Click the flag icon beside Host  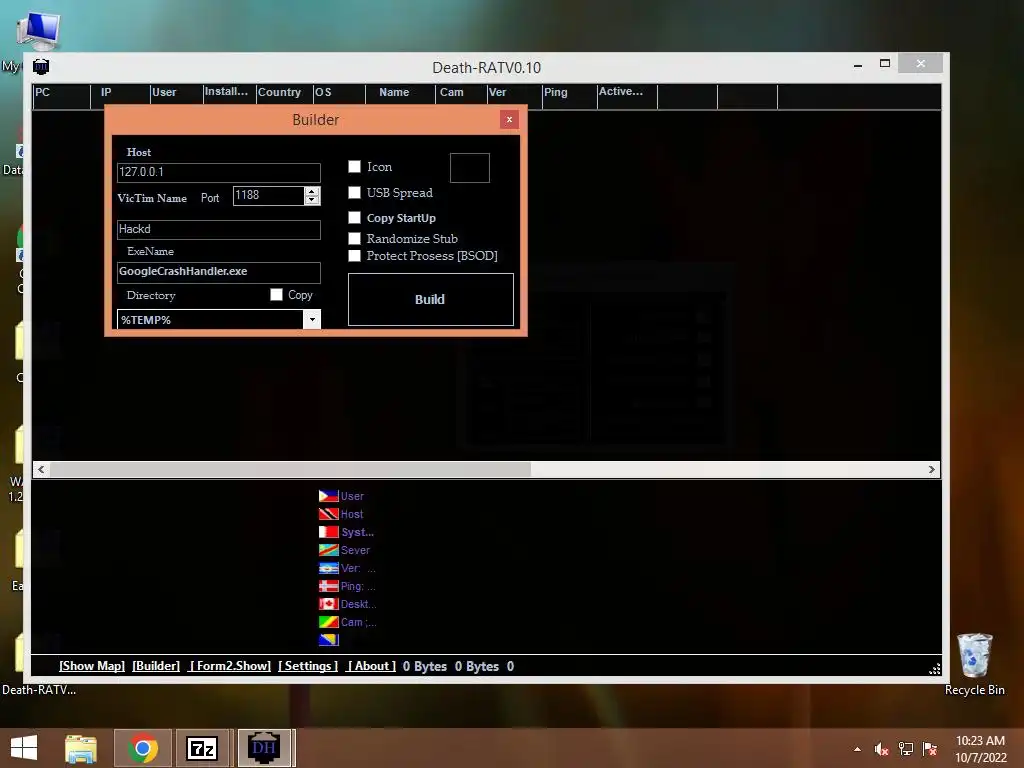tap(328, 514)
